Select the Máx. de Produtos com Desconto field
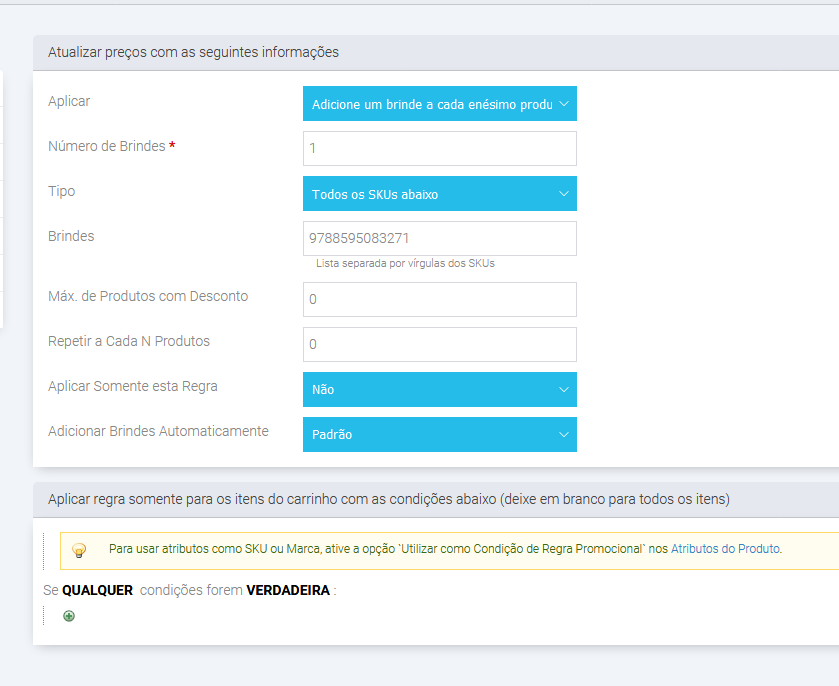Image resolution: width=839 pixels, height=686 pixels. 439,299
